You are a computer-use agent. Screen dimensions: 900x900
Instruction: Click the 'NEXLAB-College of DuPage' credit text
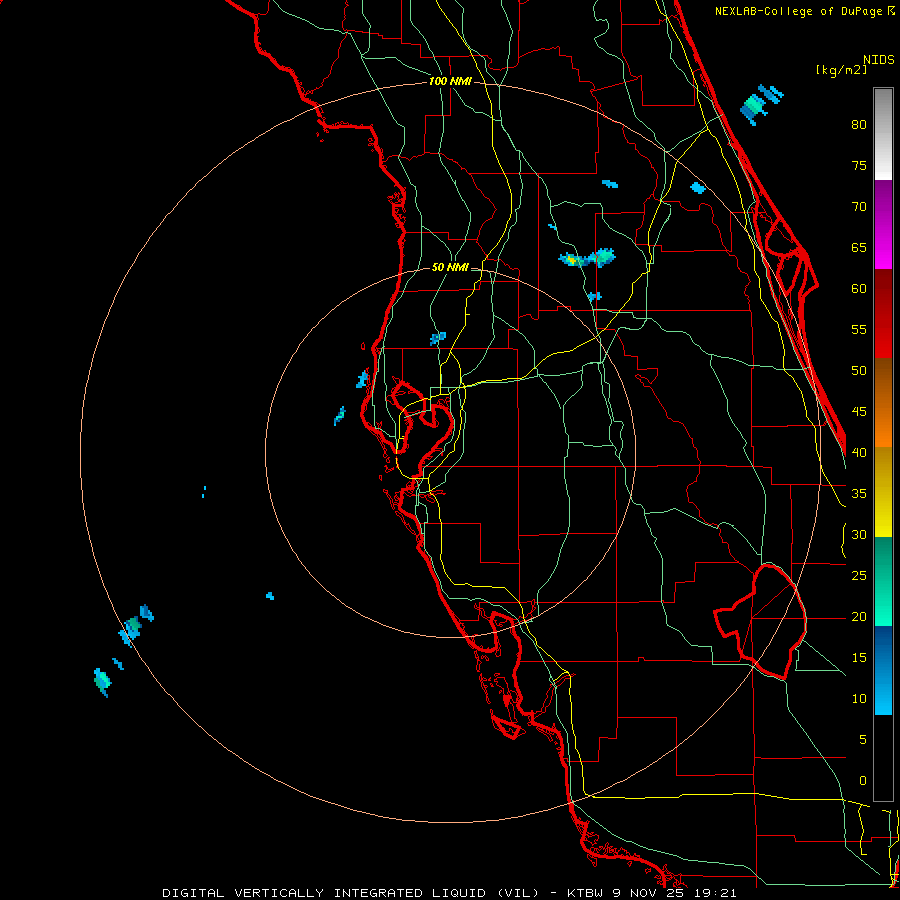[800, 11]
